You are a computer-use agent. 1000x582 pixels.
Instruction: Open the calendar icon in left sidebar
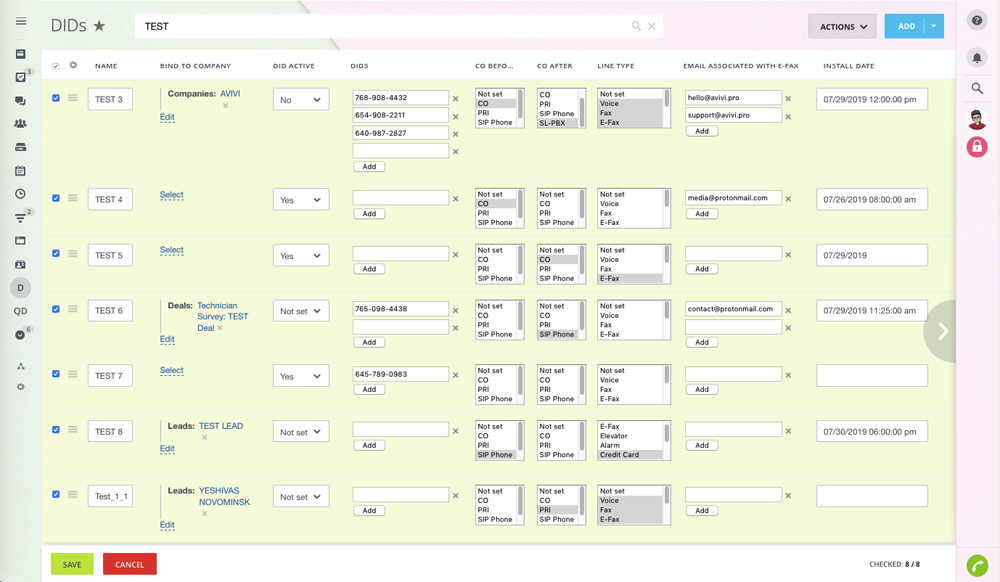pyautogui.click(x=20, y=171)
